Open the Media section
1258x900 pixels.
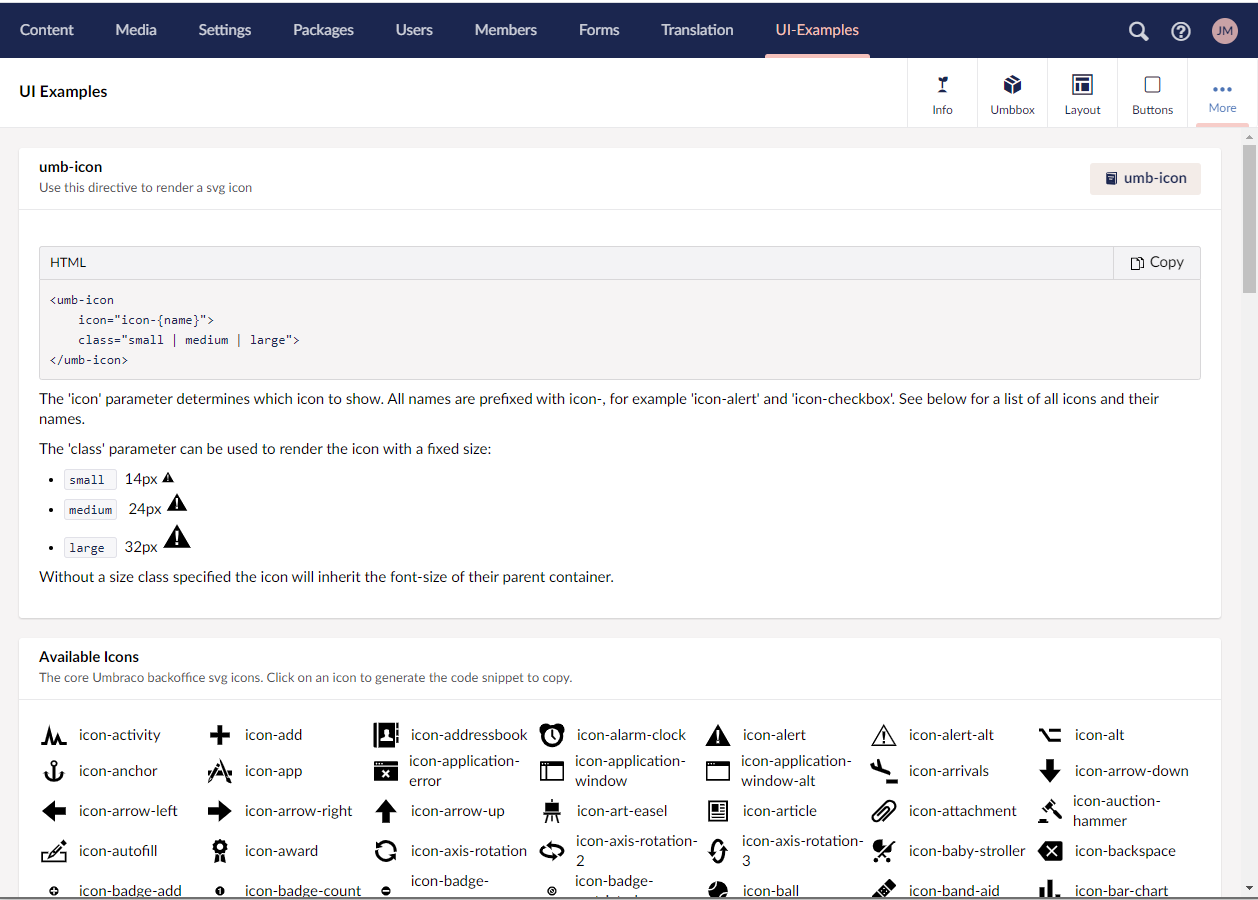point(136,30)
